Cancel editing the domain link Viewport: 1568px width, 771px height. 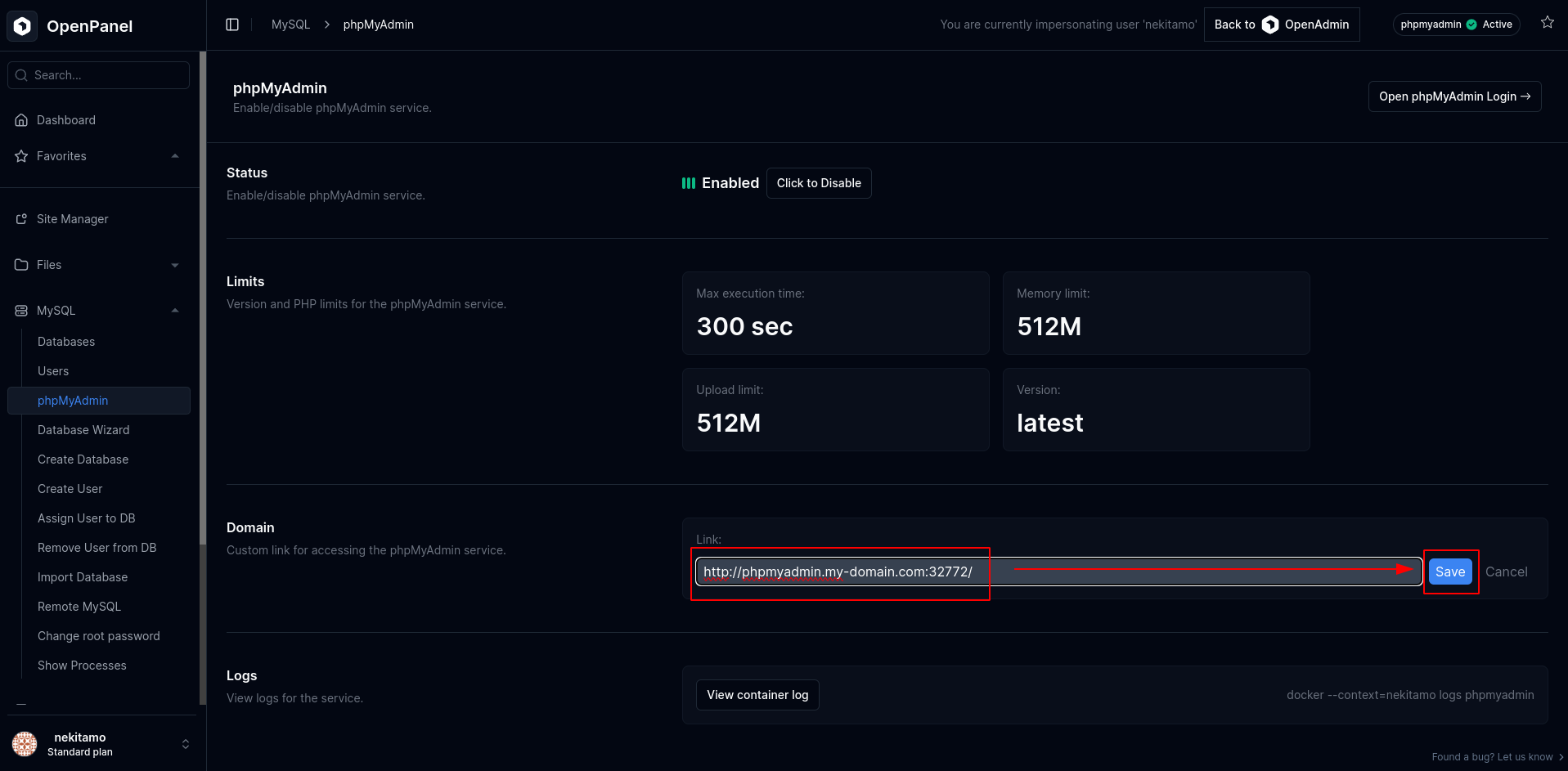(1507, 572)
